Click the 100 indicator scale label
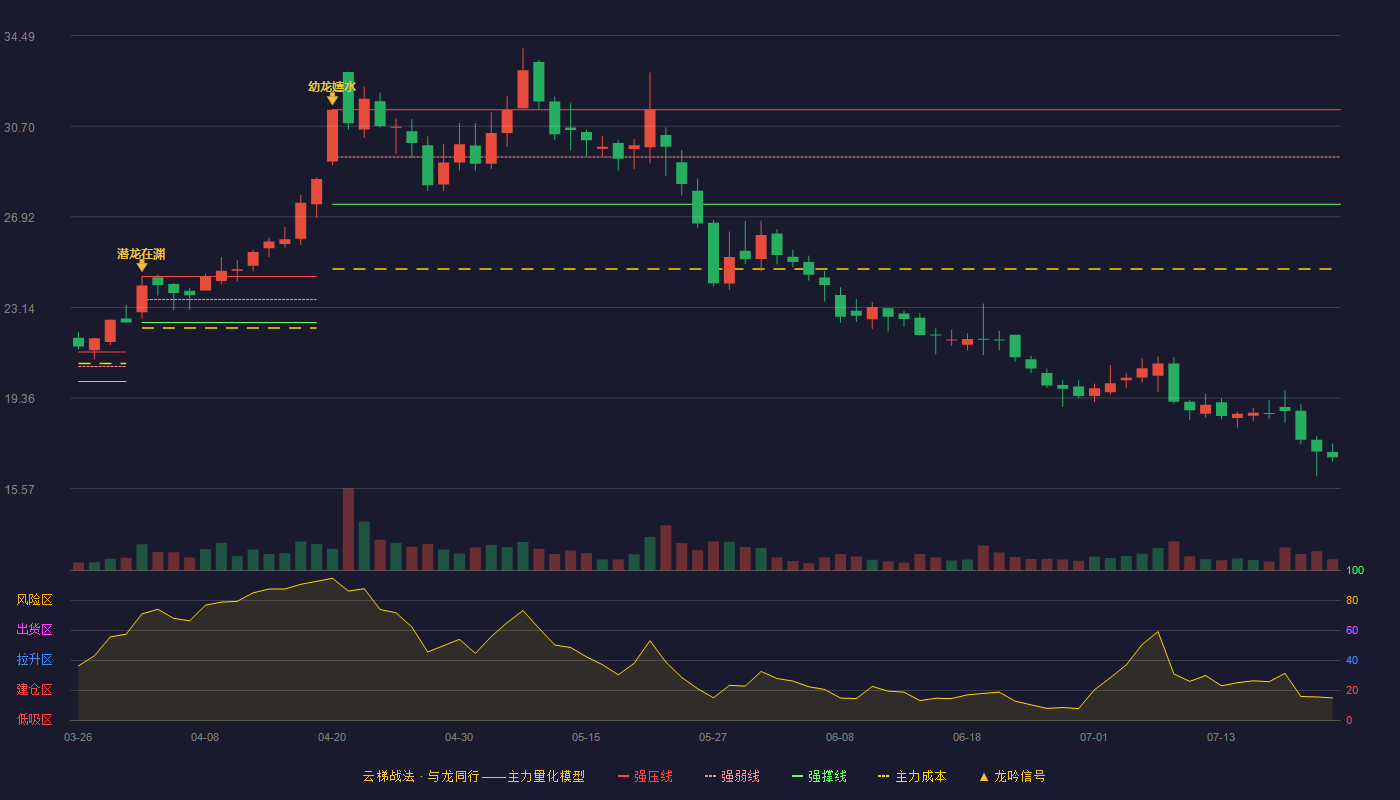 coord(1355,571)
